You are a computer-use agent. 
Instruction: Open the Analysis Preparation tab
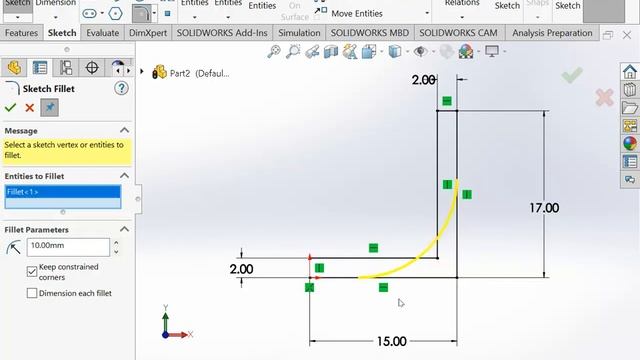[x=552, y=33]
